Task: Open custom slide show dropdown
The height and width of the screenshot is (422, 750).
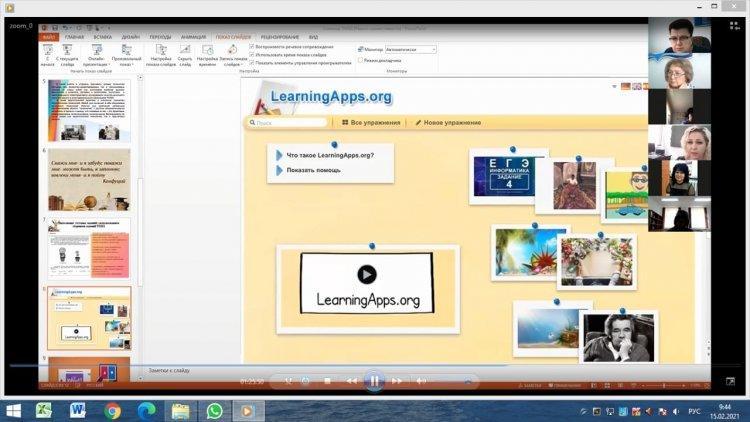Action: 126,55
